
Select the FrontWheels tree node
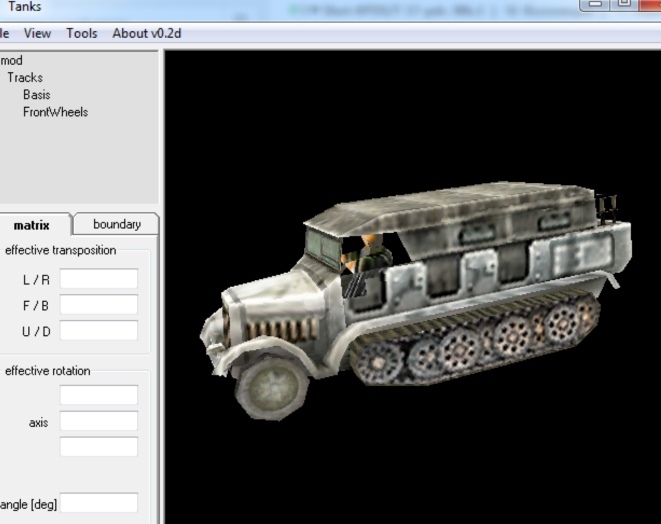[55, 112]
